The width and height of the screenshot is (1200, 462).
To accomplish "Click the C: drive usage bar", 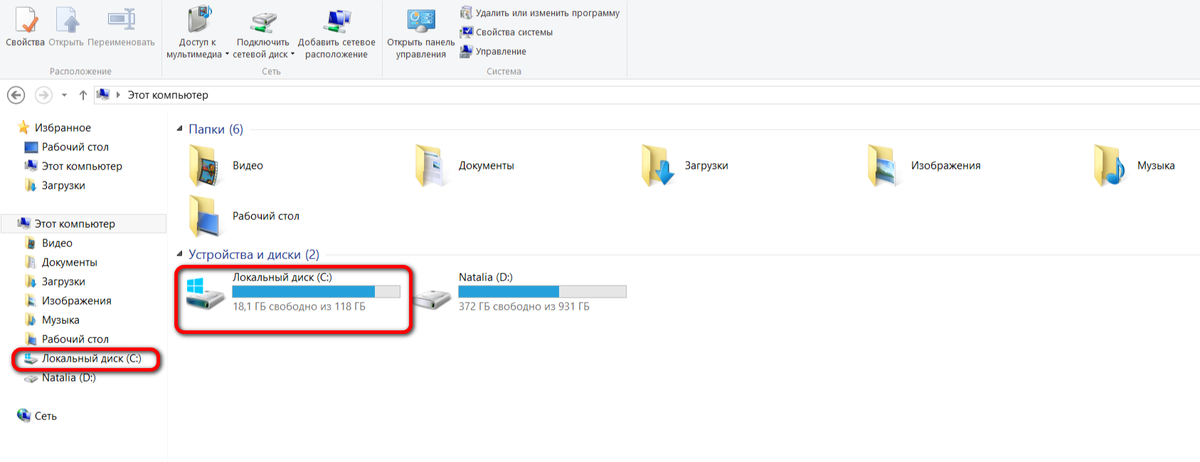I will tap(316, 291).
